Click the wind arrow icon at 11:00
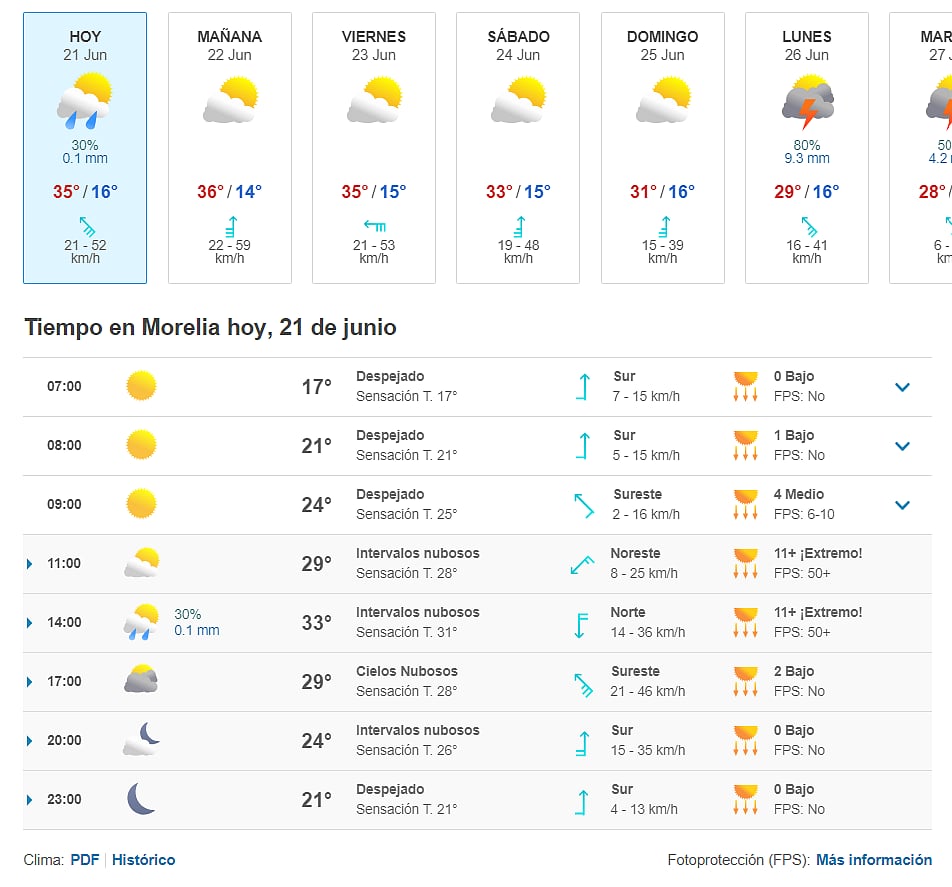 [582, 563]
